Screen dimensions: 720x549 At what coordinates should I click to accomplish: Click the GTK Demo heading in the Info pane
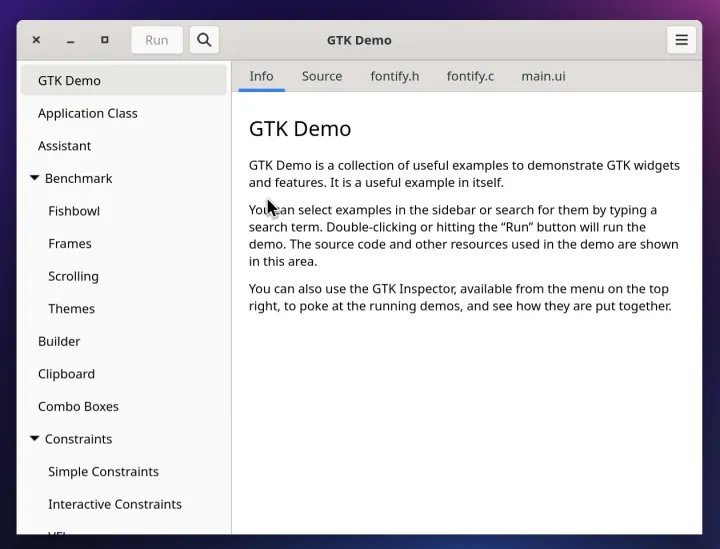click(300, 129)
